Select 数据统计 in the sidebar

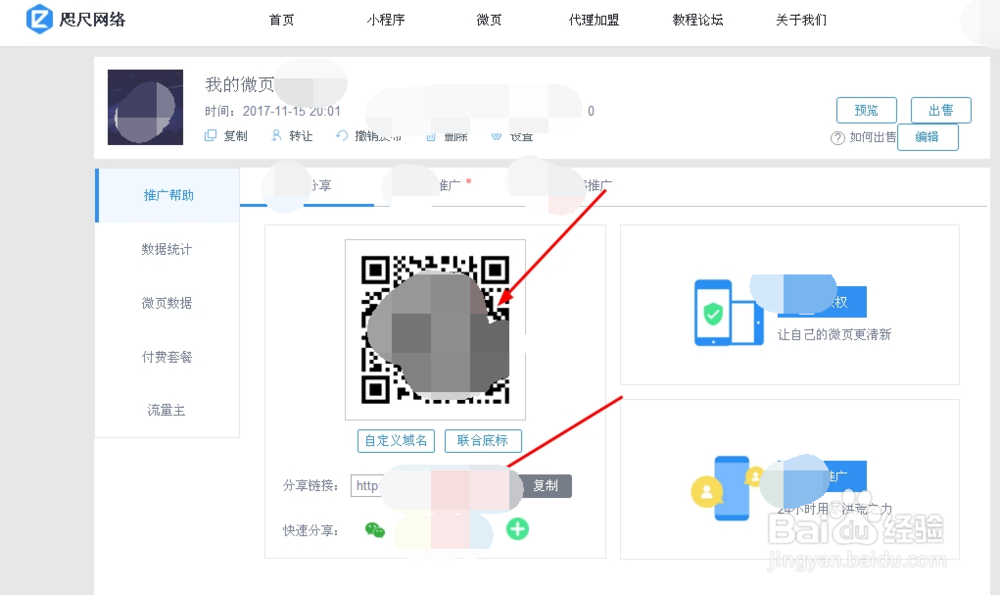coord(166,249)
